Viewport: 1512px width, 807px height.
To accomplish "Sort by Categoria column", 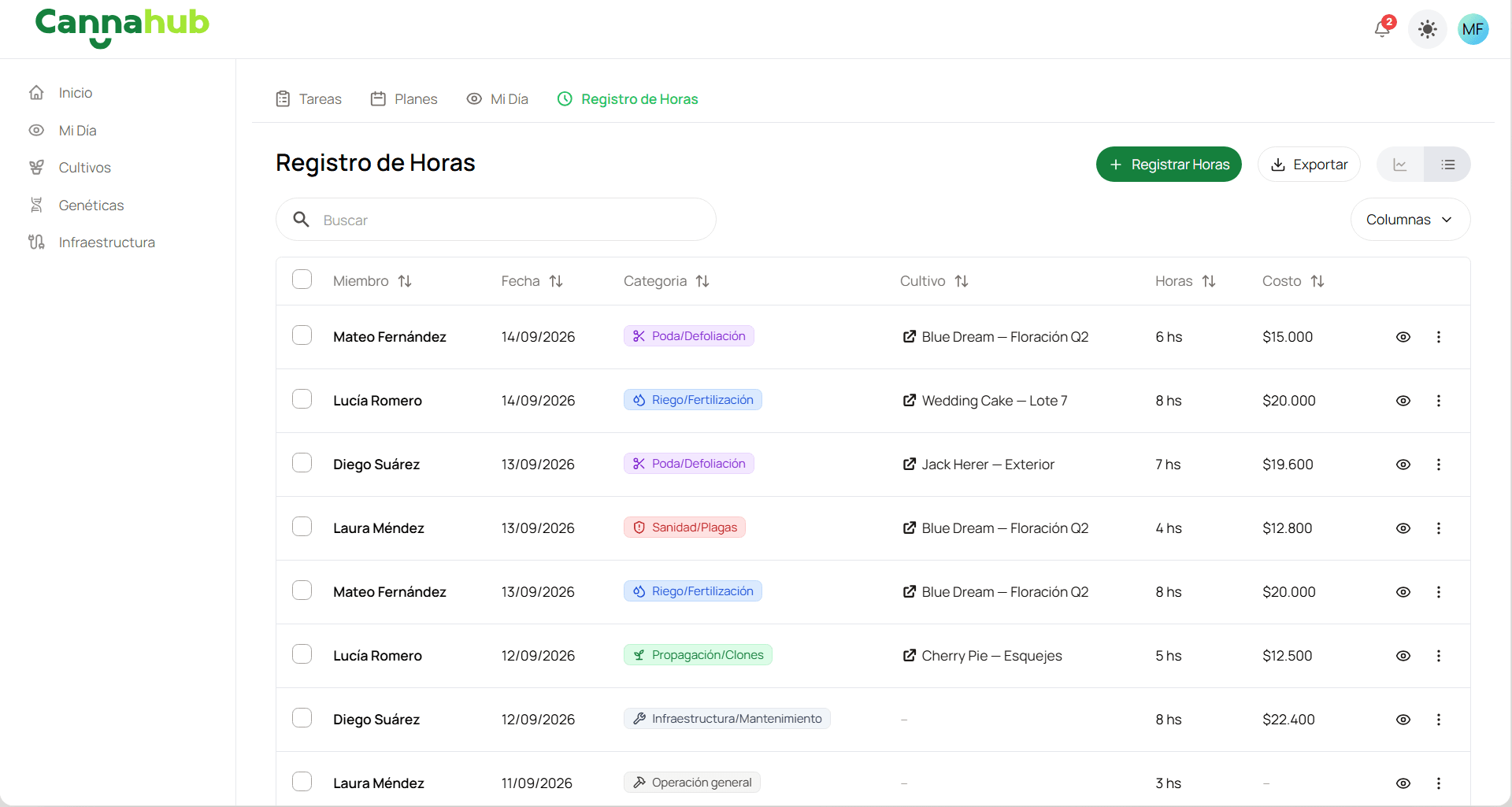I will click(x=702, y=281).
